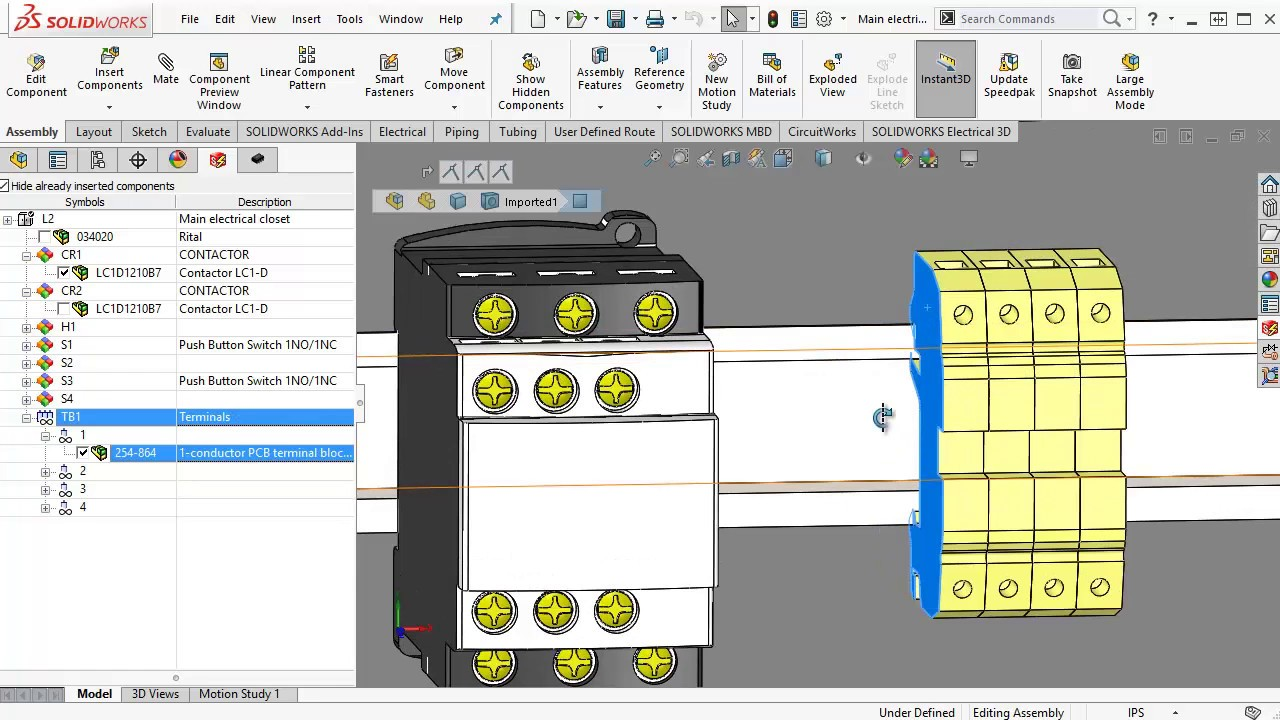
Task: Open the Reference Geometry dropdown arrow
Action: (659, 107)
